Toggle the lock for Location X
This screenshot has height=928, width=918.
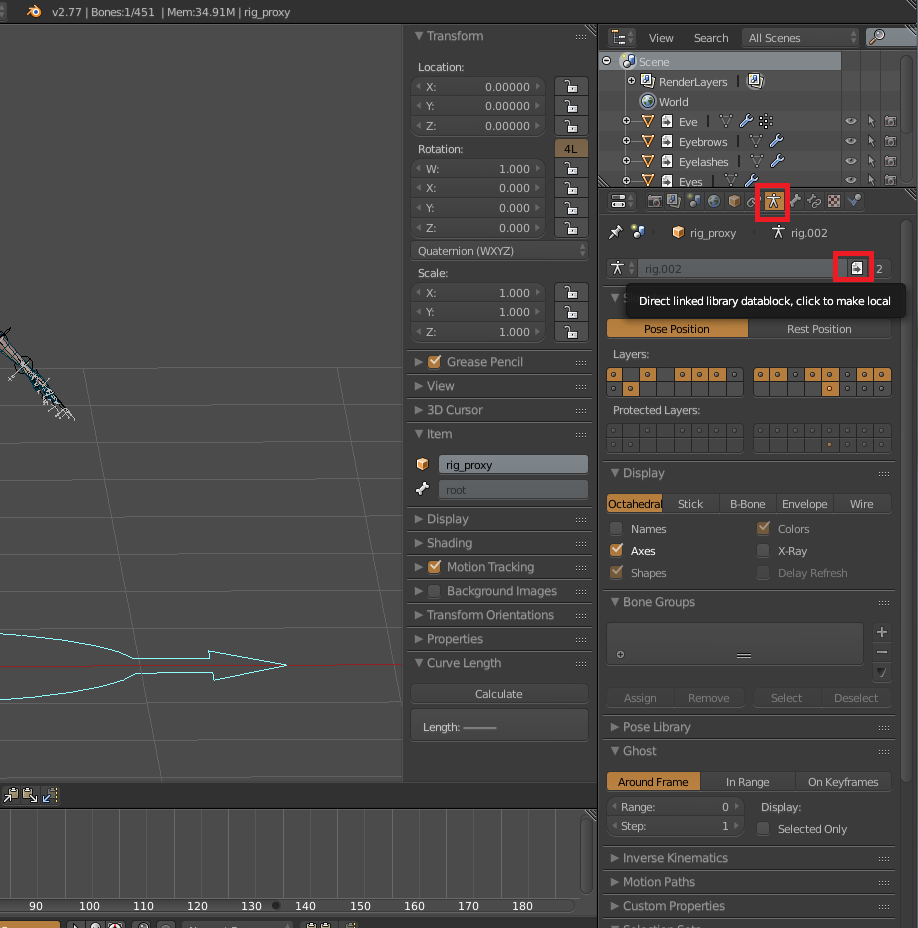click(x=571, y=86)
